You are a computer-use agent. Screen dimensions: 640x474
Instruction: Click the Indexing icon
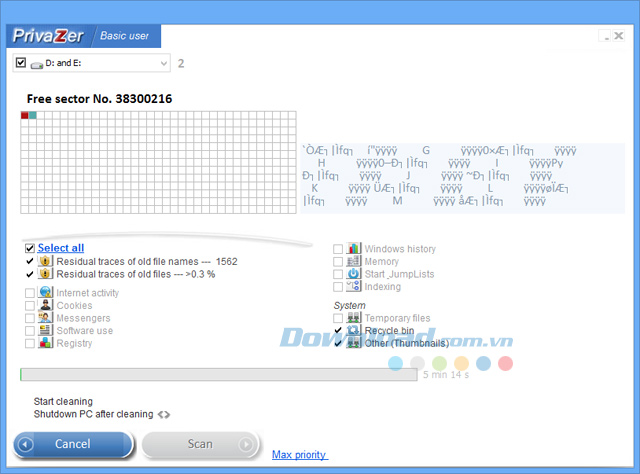pyautogui.click(x=353, y=286)
